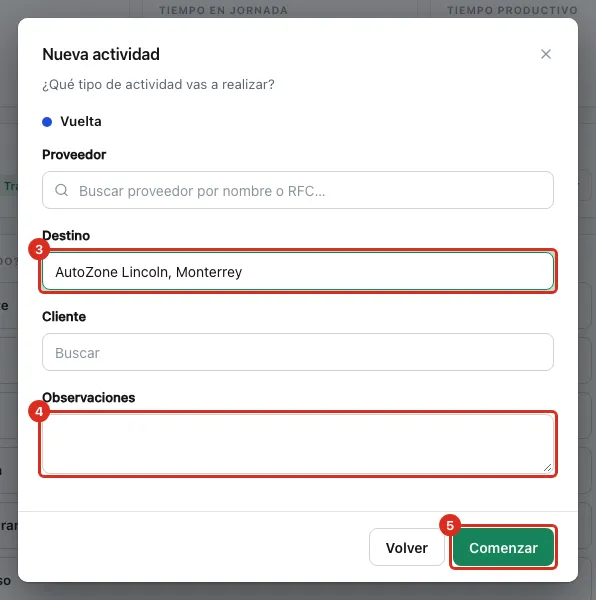The height and width of the screenshot is (600, 596).
Task: Click the Proveedor field label
Action: [x=74, y=155]
